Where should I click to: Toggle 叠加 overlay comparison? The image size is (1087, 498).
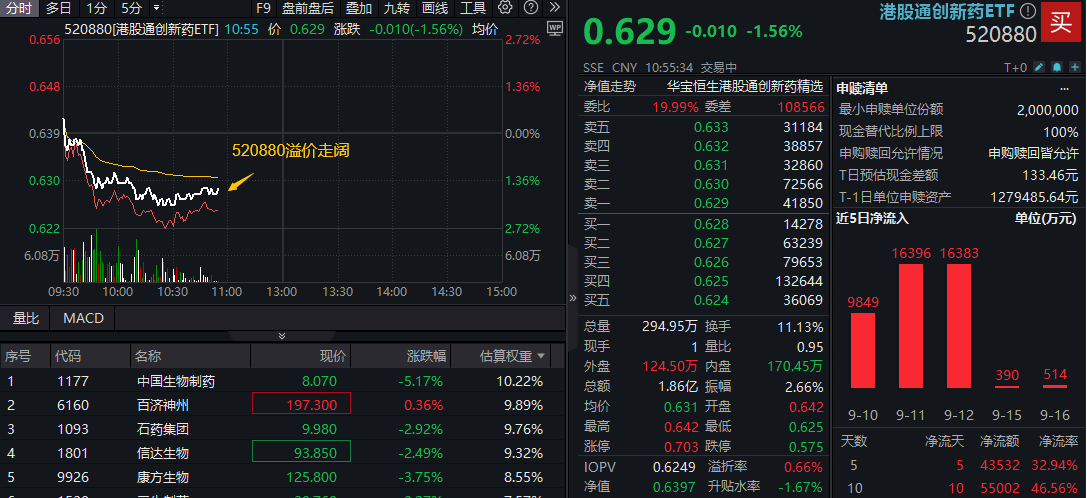click(x=358, y=8)
